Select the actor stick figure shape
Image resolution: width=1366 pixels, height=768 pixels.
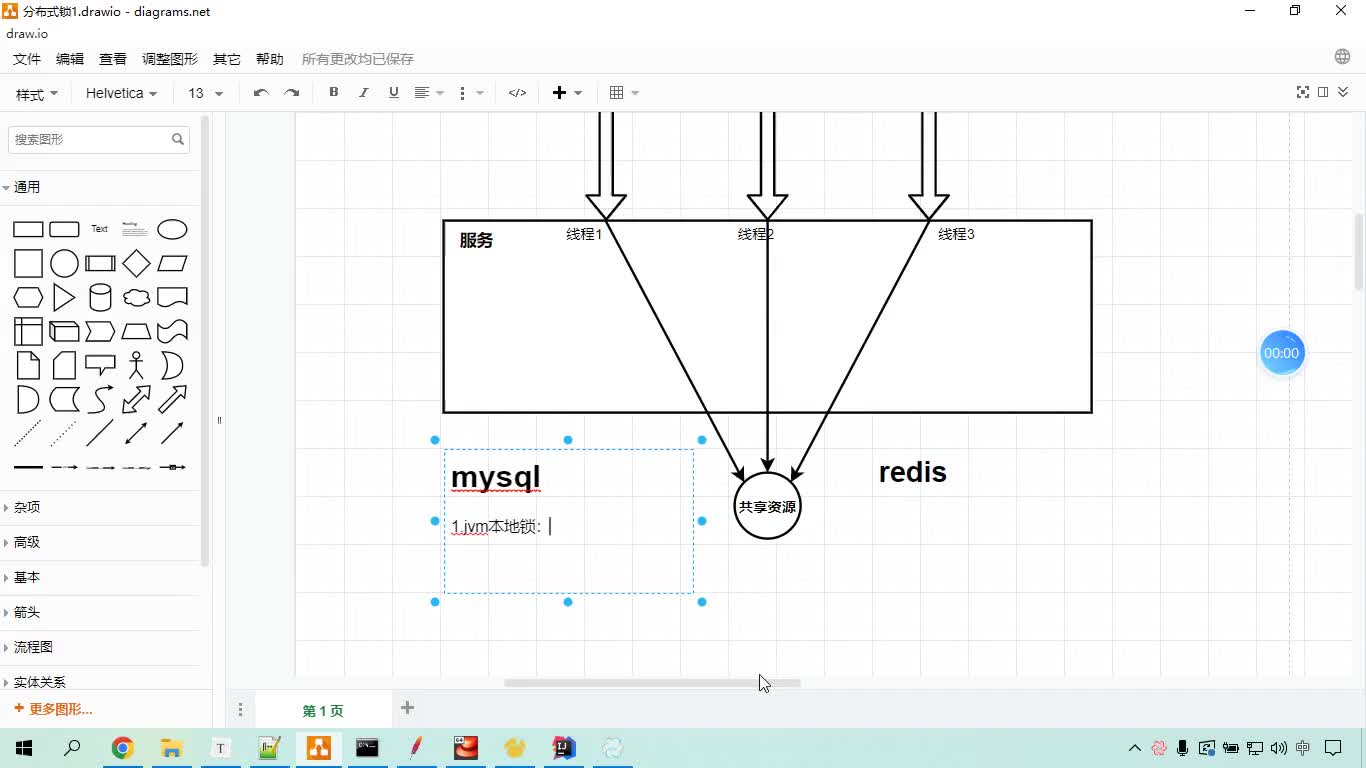[x=136, y=365]
